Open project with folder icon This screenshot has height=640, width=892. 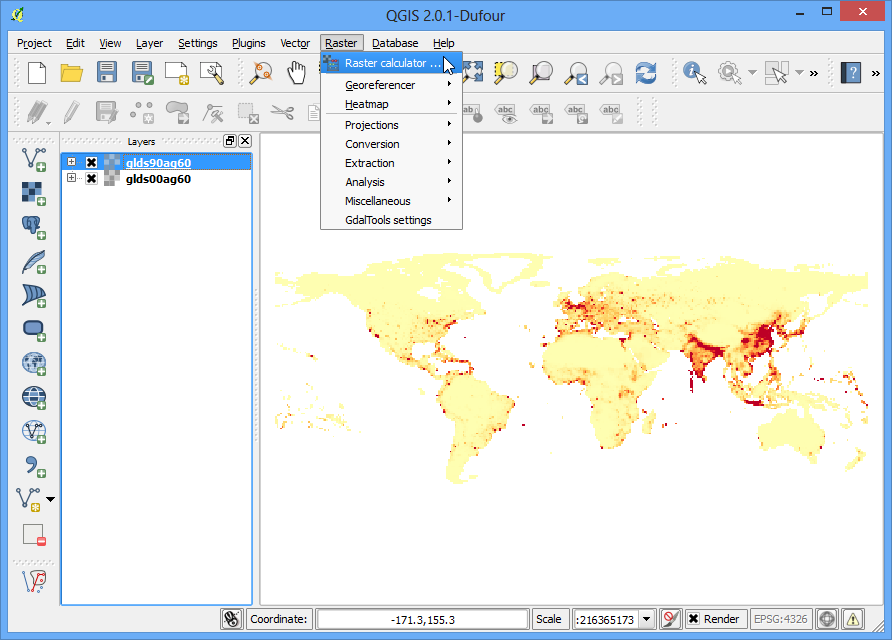pyautogui.click(x=72, y=73)
